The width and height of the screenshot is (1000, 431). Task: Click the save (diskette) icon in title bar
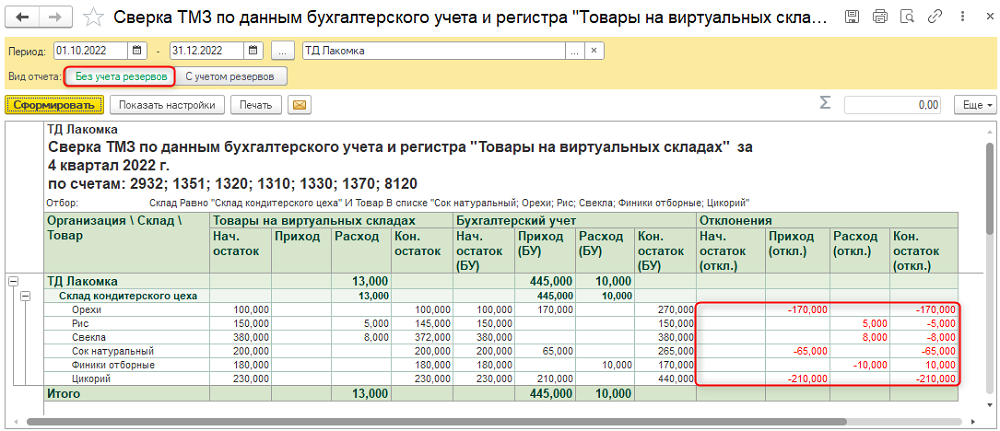click(850, 18)
